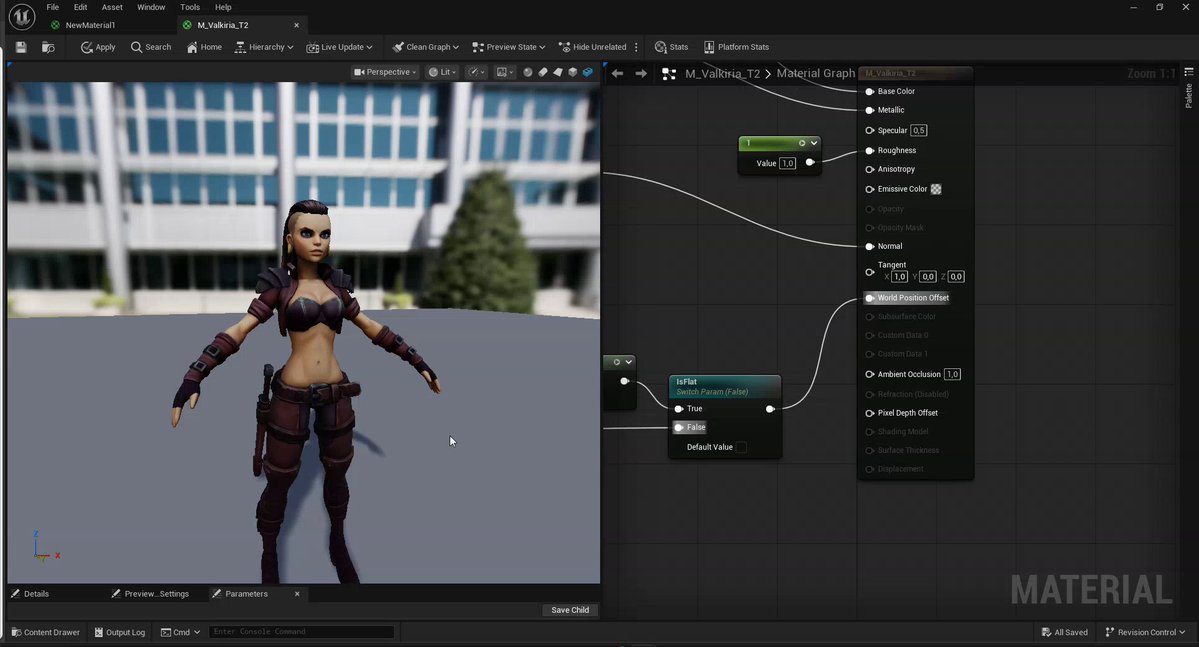
Task: Click the graph breadcrumb node icon
Action: 669,73
